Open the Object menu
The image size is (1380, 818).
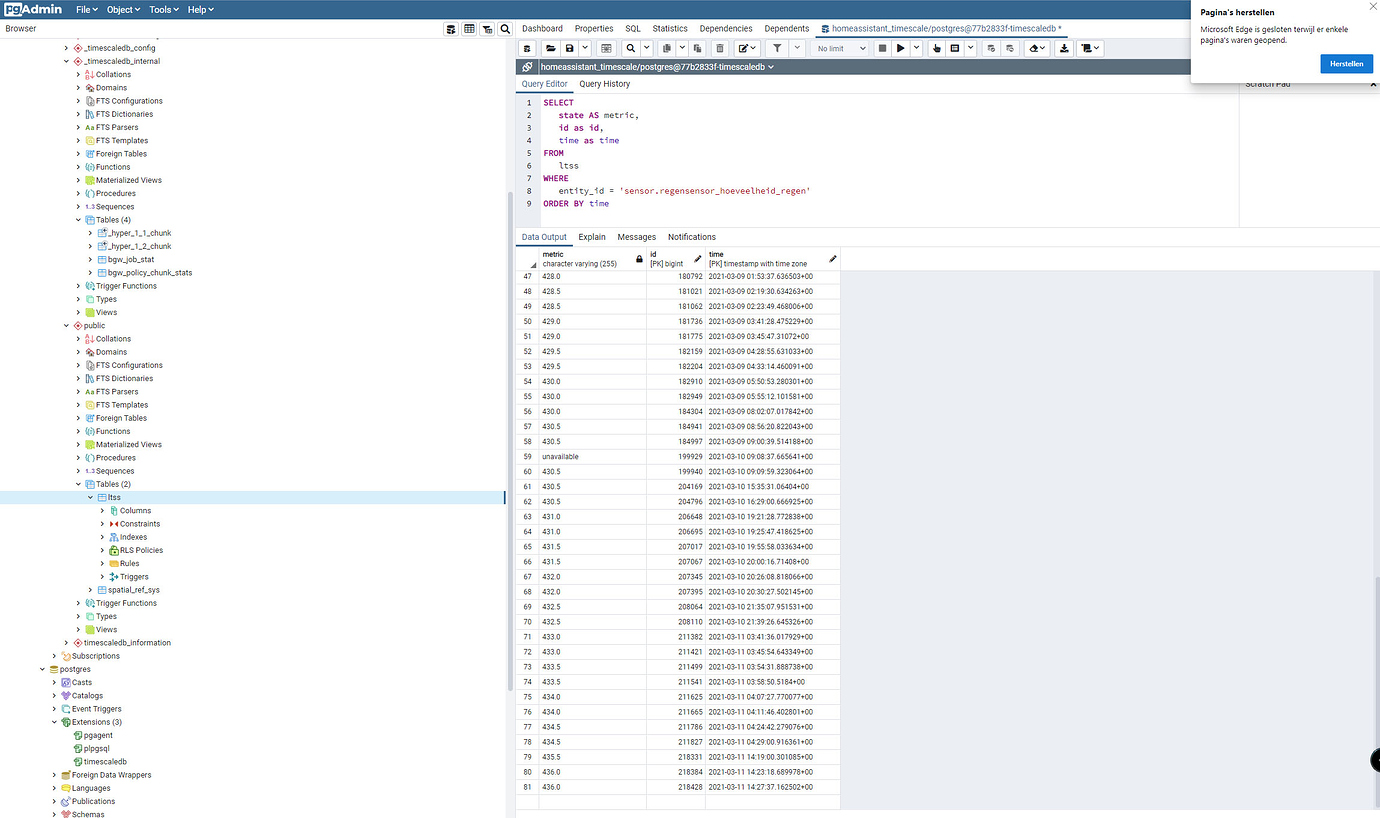(x=122, y=9)
